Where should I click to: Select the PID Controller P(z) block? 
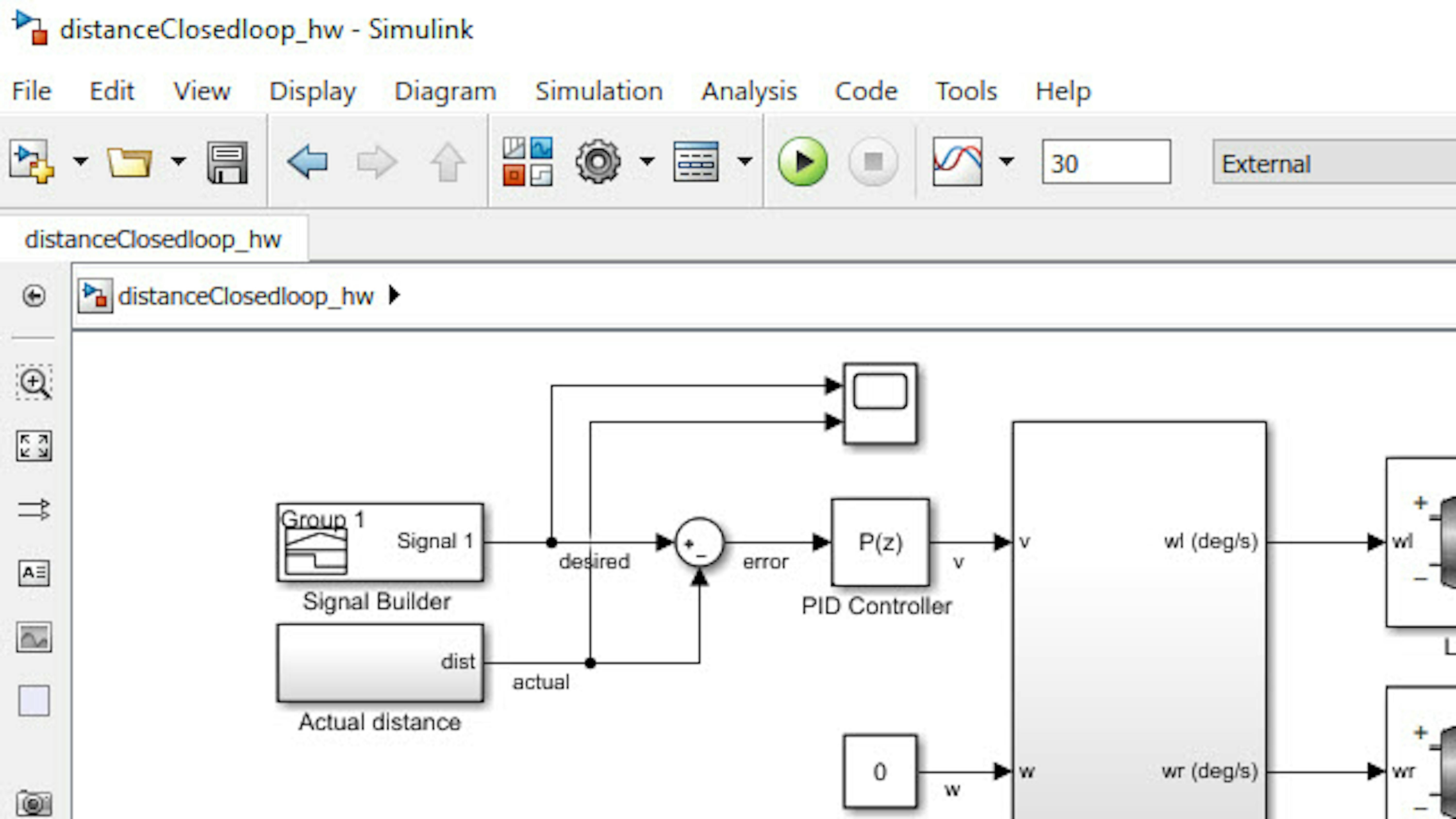[880, 543]
